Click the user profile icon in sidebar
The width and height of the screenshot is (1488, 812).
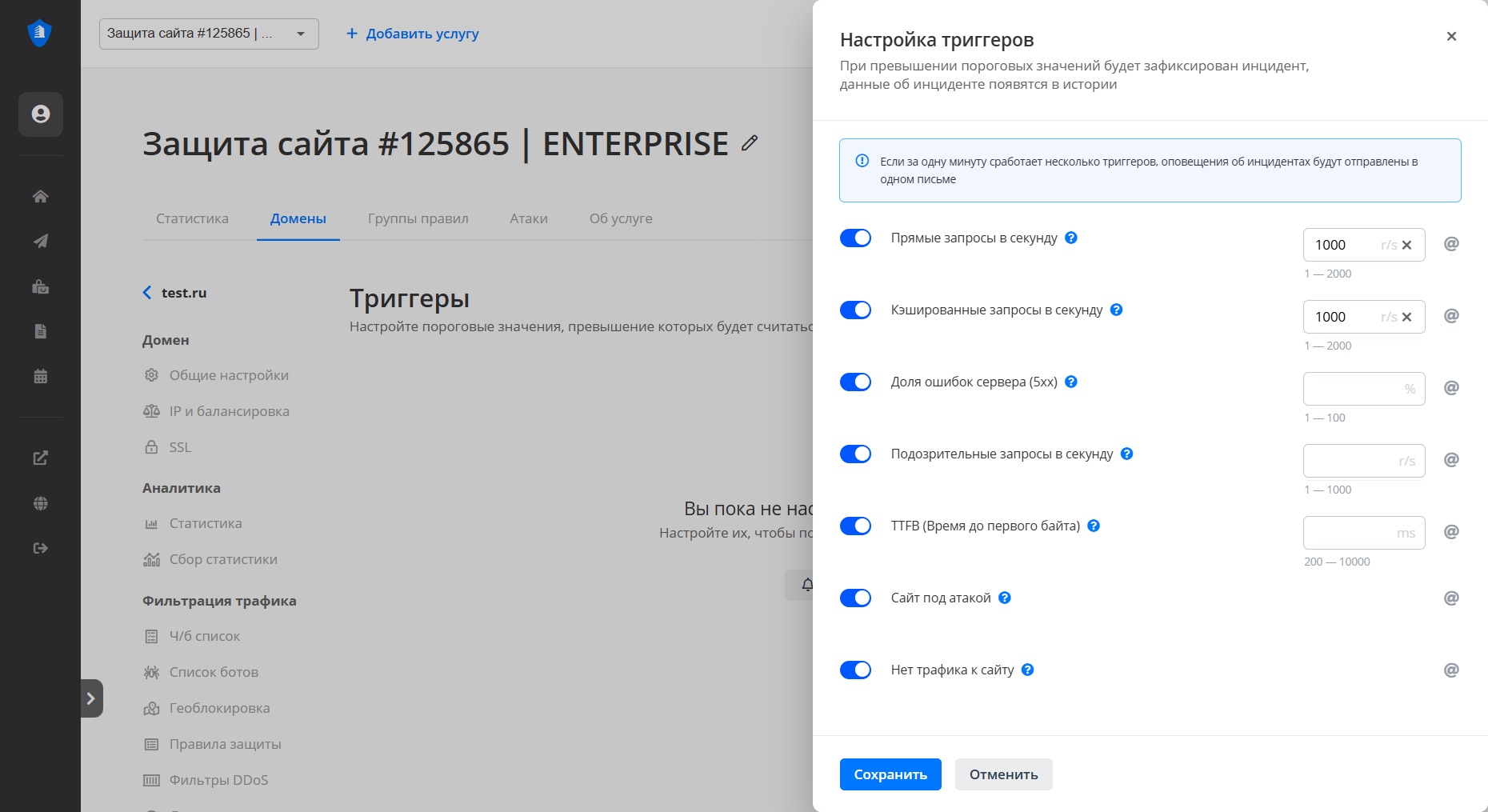tap(41, 114)
